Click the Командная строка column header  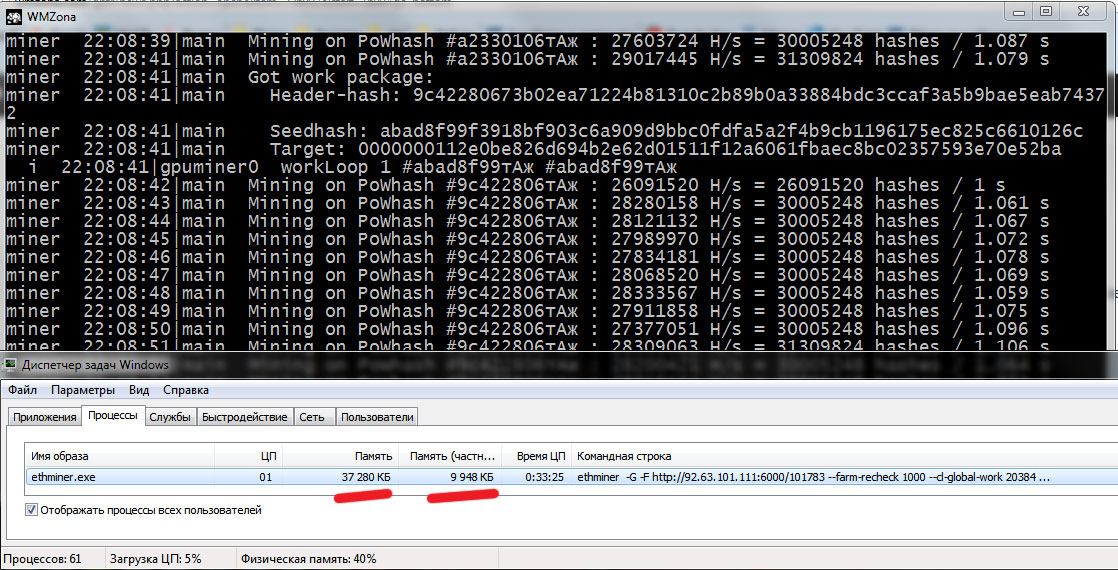(x=624, y=456)
